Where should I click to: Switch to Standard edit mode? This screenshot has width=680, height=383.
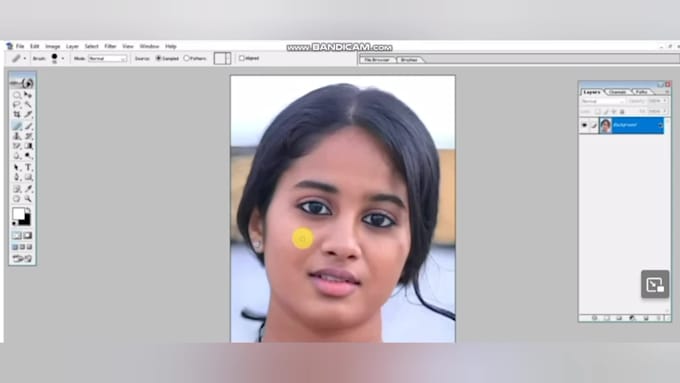[x=17, y=235]
